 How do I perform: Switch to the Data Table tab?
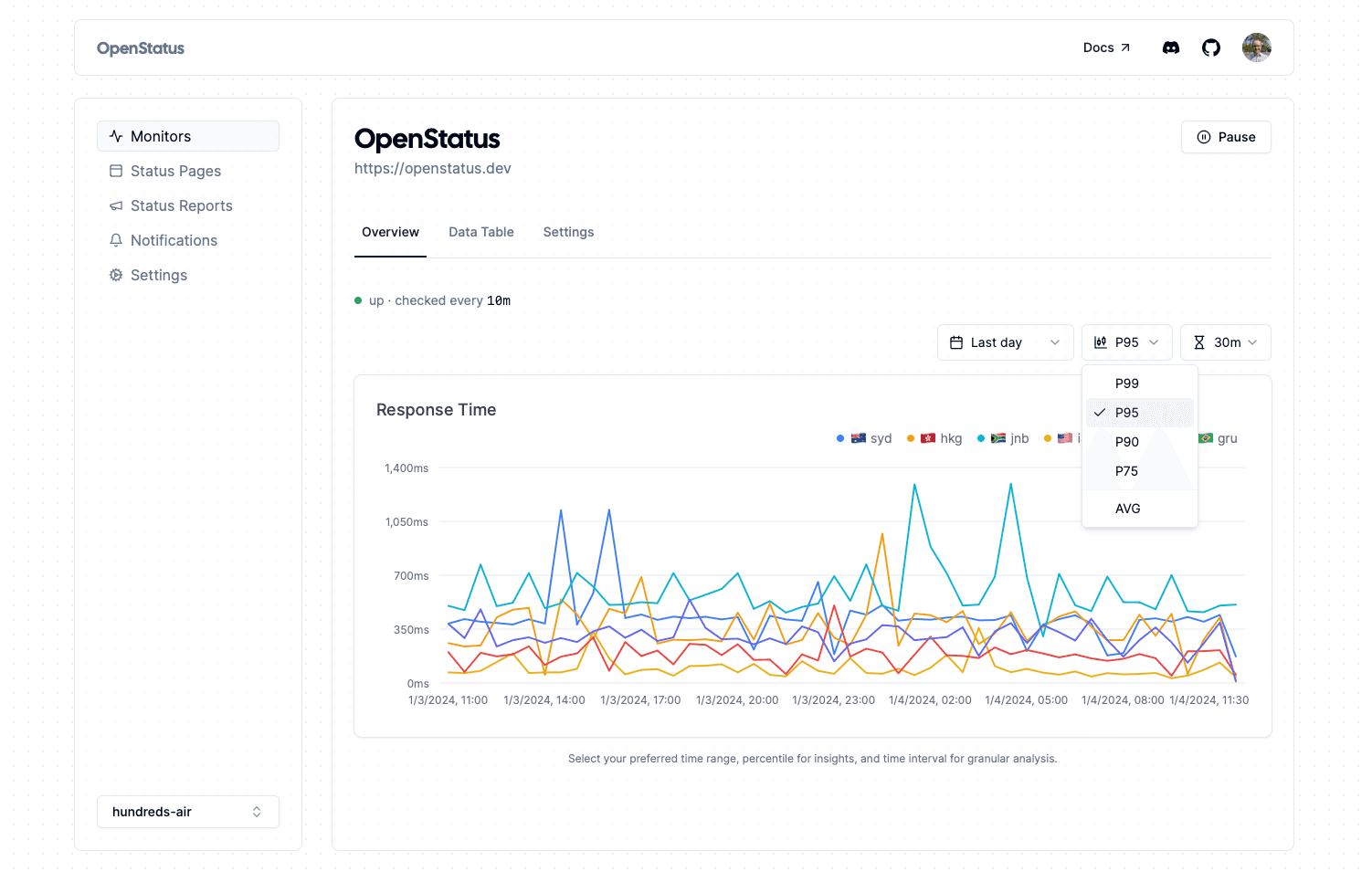(x=480, y=232)
